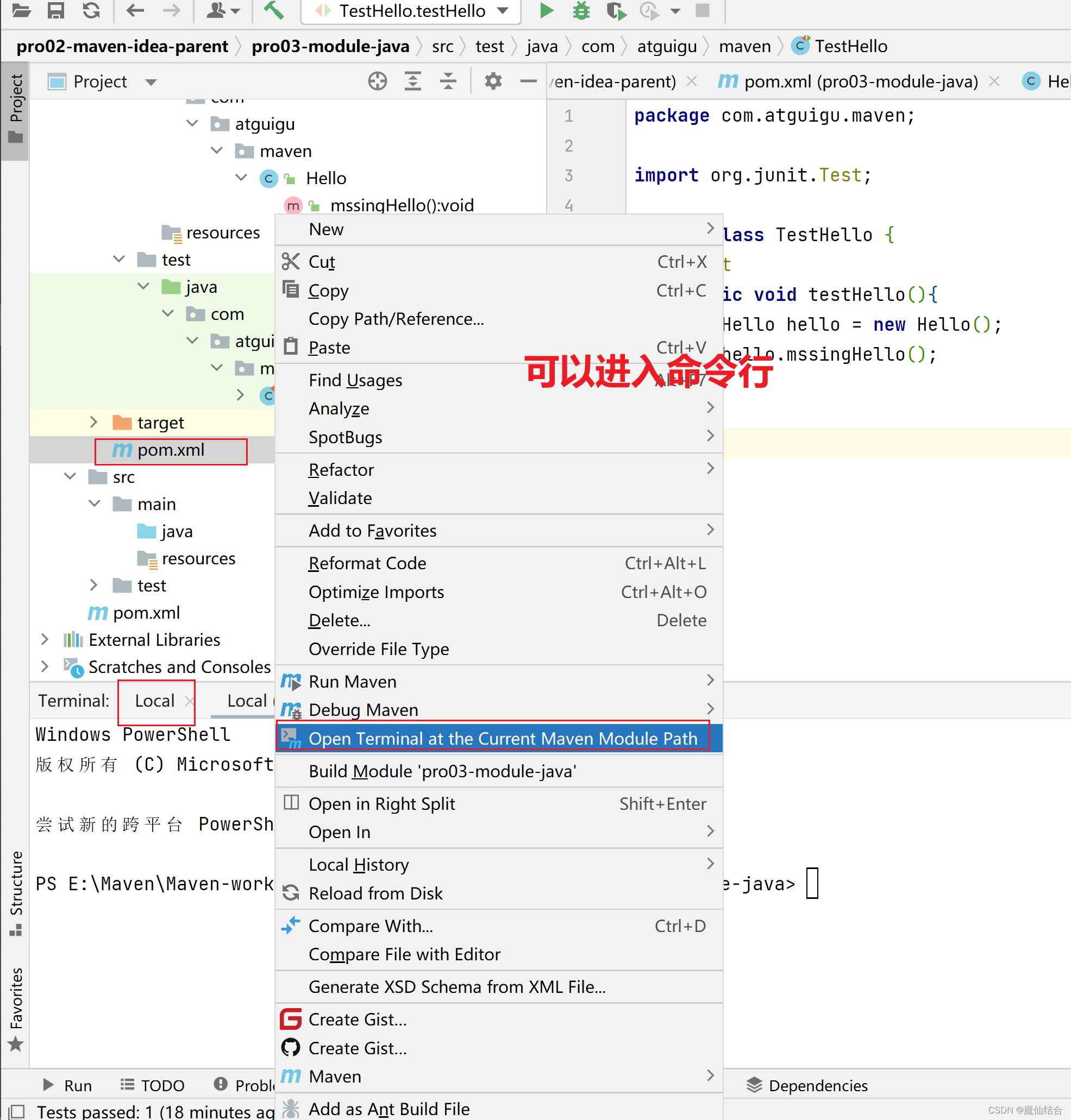Expand the test folder under src
1071x1120 pixels.
coord(94,585)
